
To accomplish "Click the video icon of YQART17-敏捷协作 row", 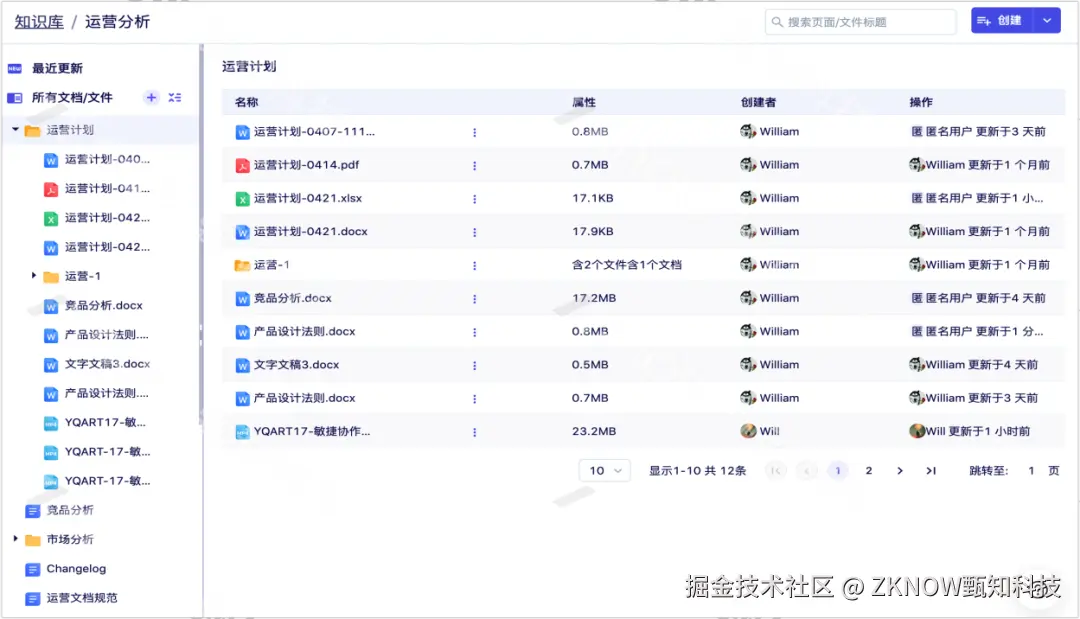I will (242, 432).
